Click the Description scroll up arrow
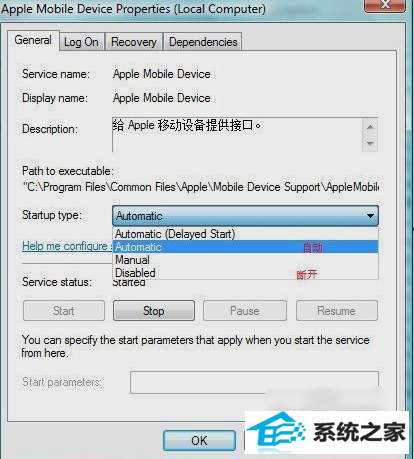Viewport: 414px width, 459px height. point(370,127)
